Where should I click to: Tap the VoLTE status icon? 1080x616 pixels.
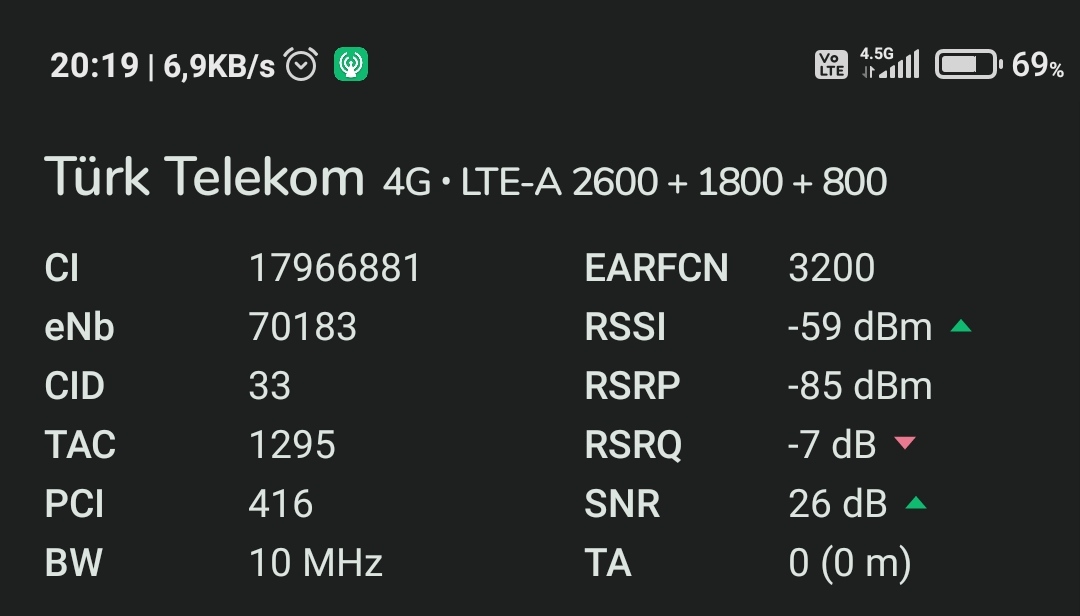[831, 65]
